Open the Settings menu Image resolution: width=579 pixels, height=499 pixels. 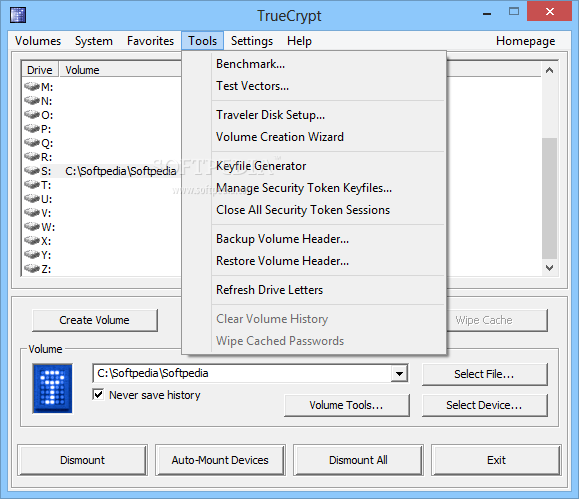[x=252, y=41]
